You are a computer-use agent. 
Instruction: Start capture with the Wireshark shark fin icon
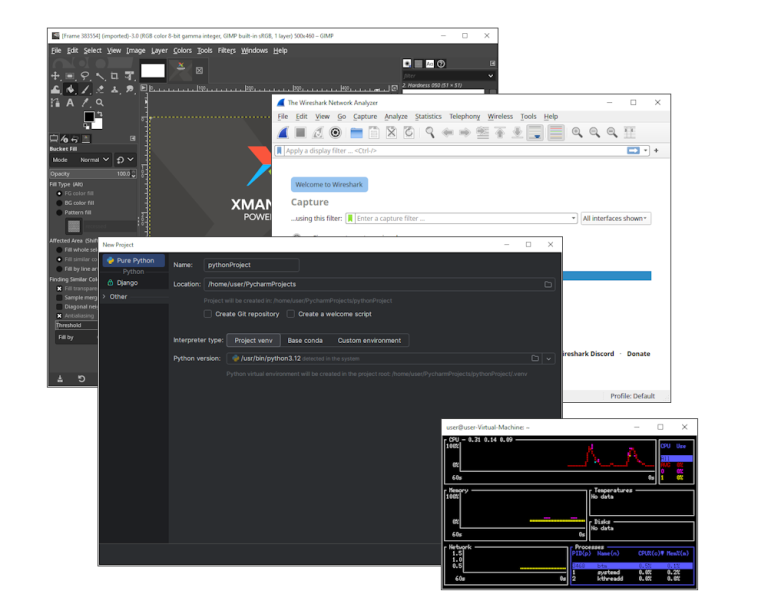[283, 132]
